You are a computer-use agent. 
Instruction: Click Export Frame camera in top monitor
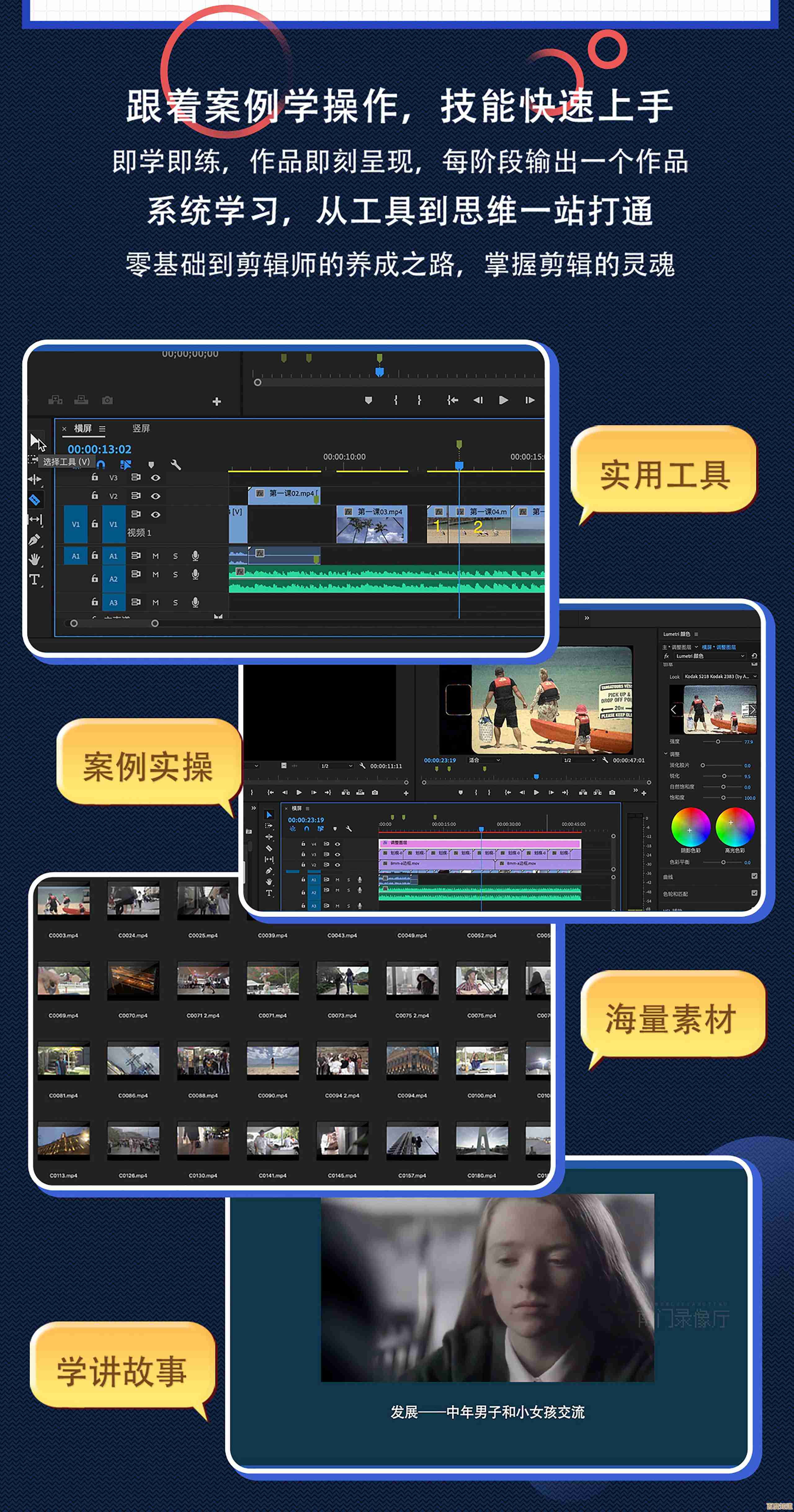[107, 400]
